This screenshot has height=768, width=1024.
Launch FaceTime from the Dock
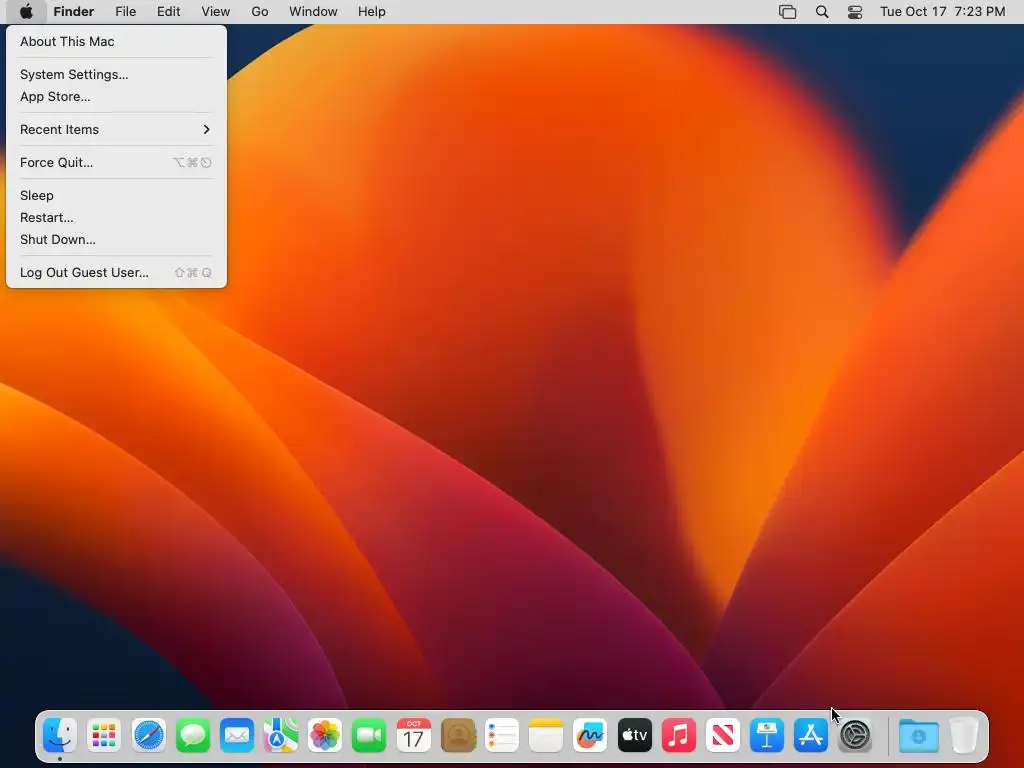click(369, 735)
